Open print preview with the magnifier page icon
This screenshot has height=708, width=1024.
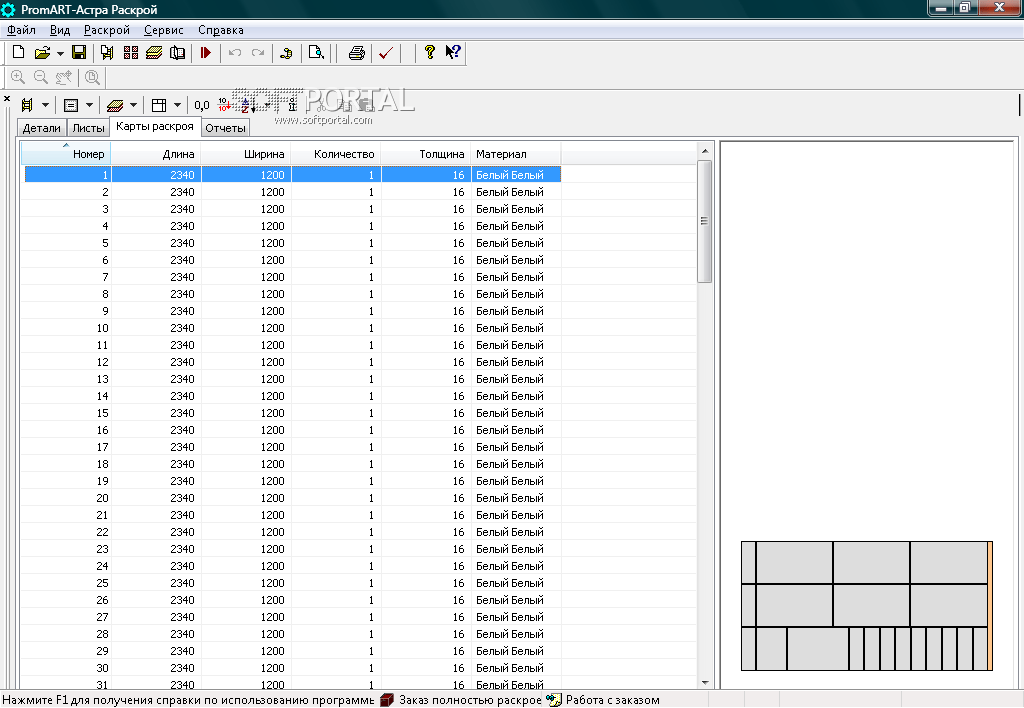(316, 53)
